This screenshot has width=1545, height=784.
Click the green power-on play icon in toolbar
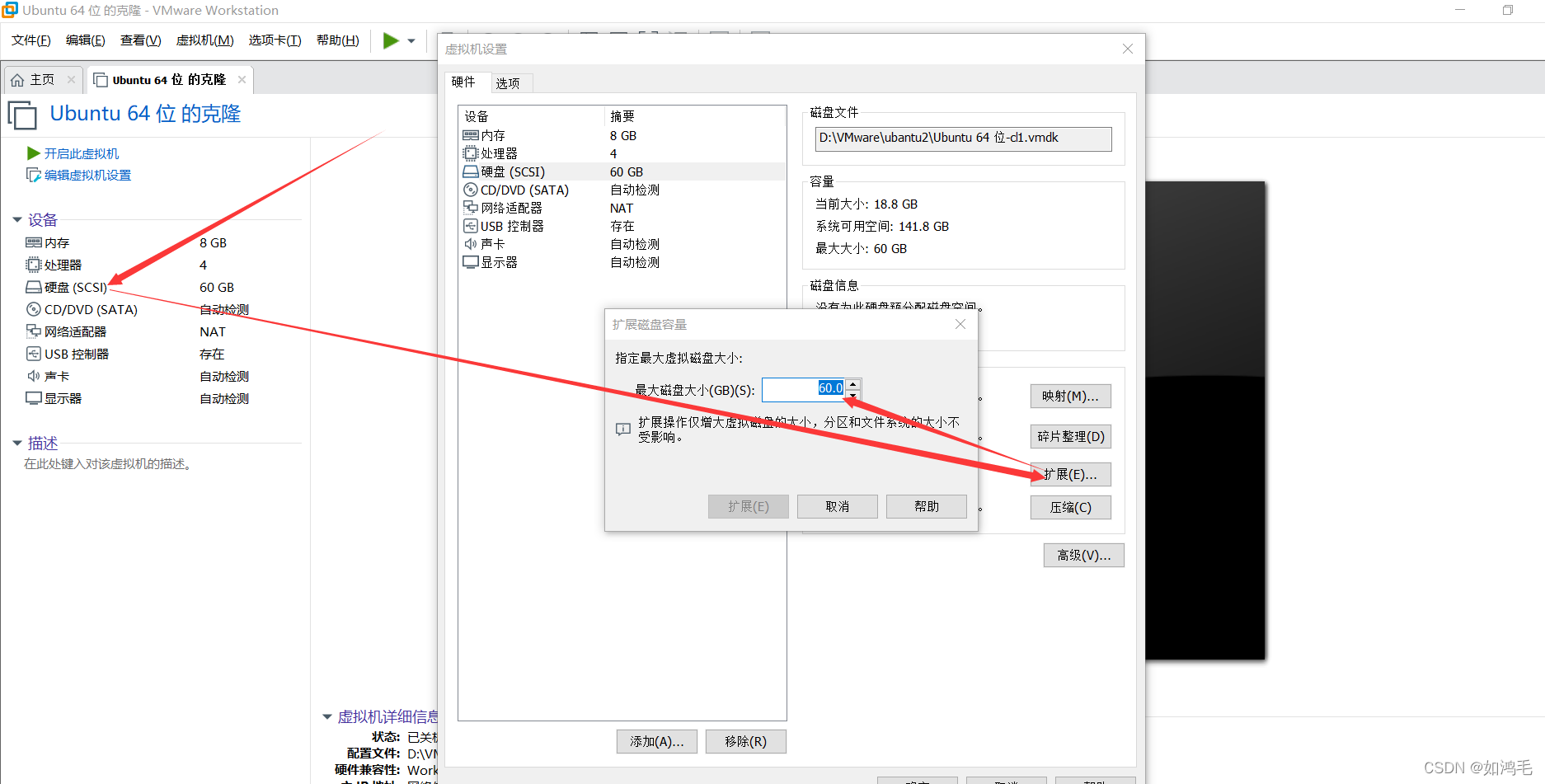coord(391,40)
